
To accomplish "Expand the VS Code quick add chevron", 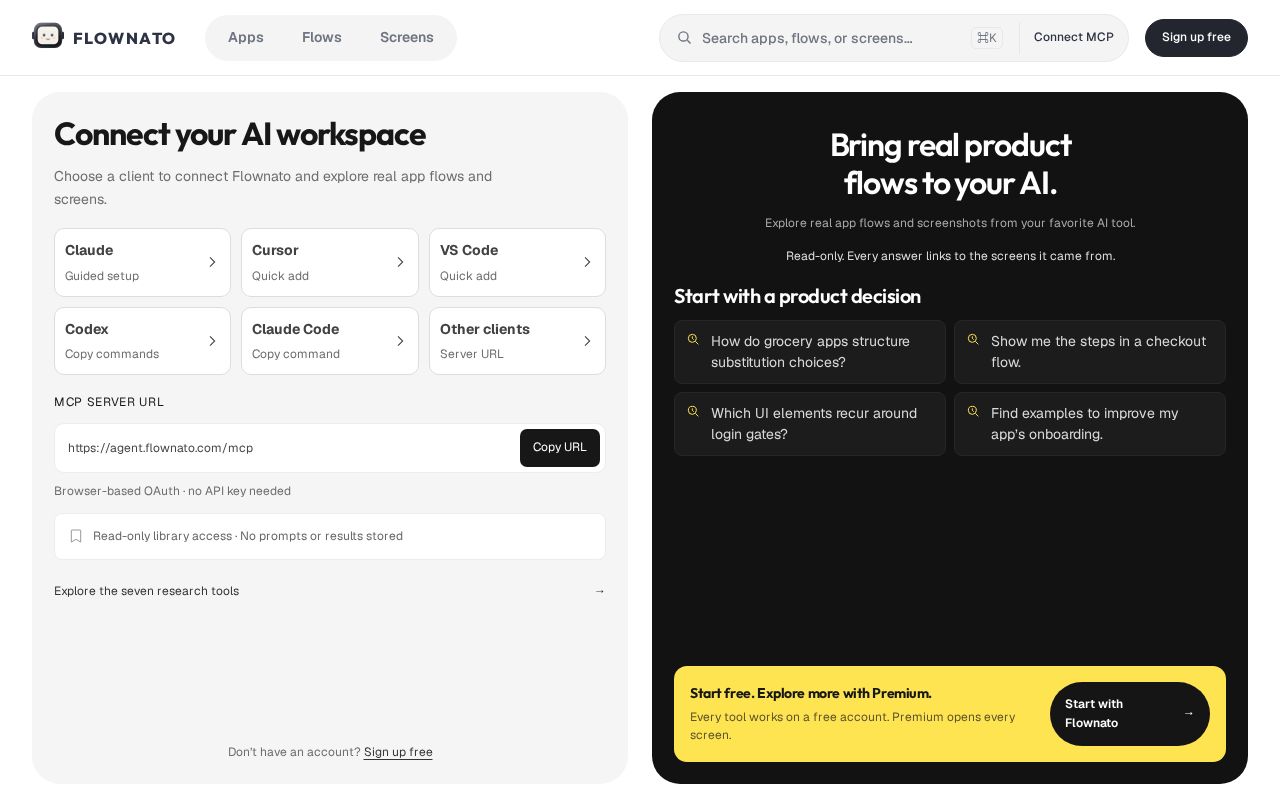I will [x=587, y=262].
